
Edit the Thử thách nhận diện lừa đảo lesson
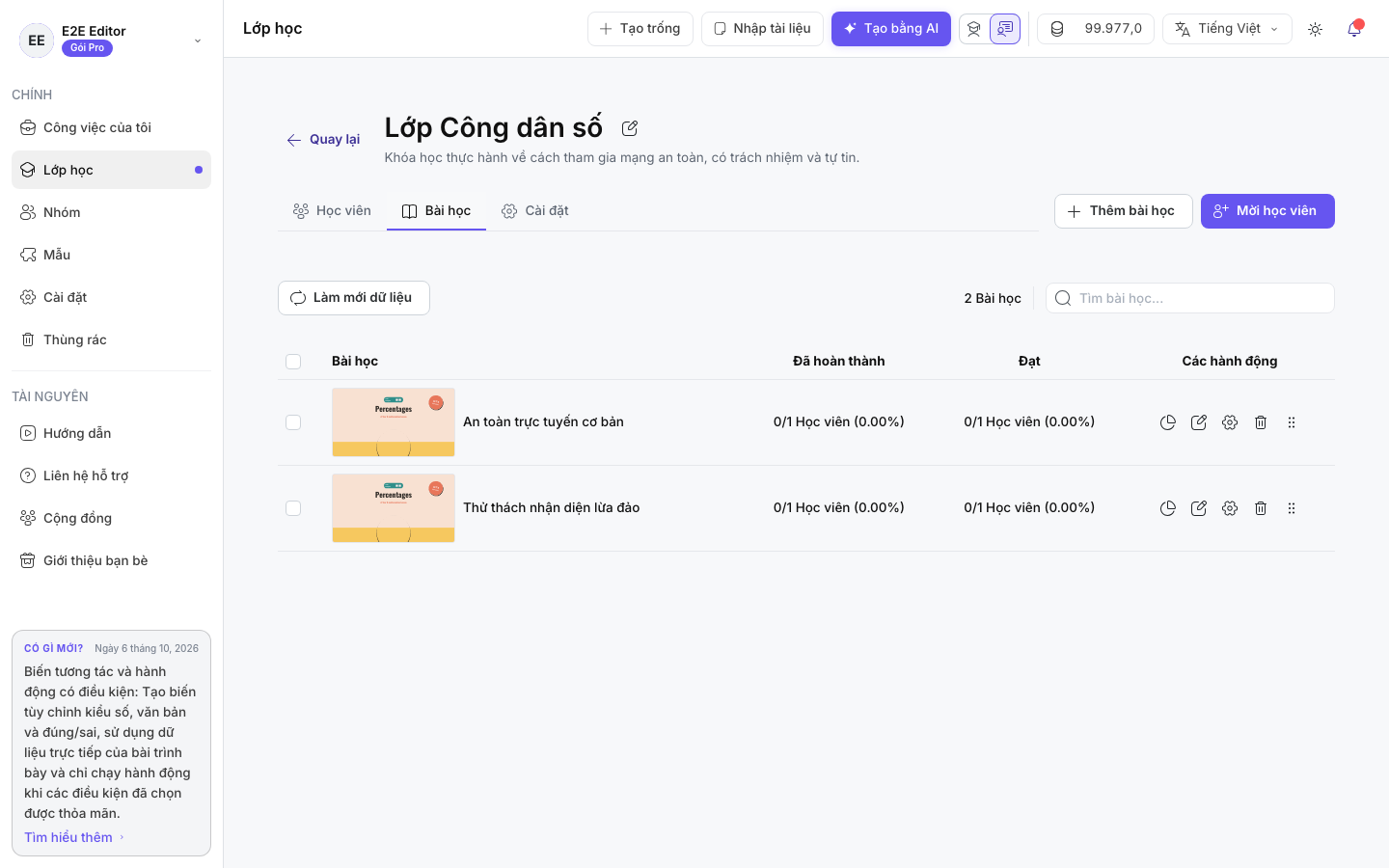(x=1199, y=508)
